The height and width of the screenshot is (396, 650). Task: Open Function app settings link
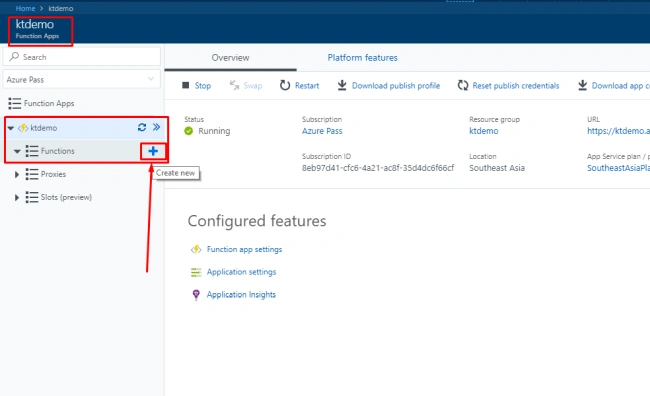pyautogui.click(x=245, y=249)
